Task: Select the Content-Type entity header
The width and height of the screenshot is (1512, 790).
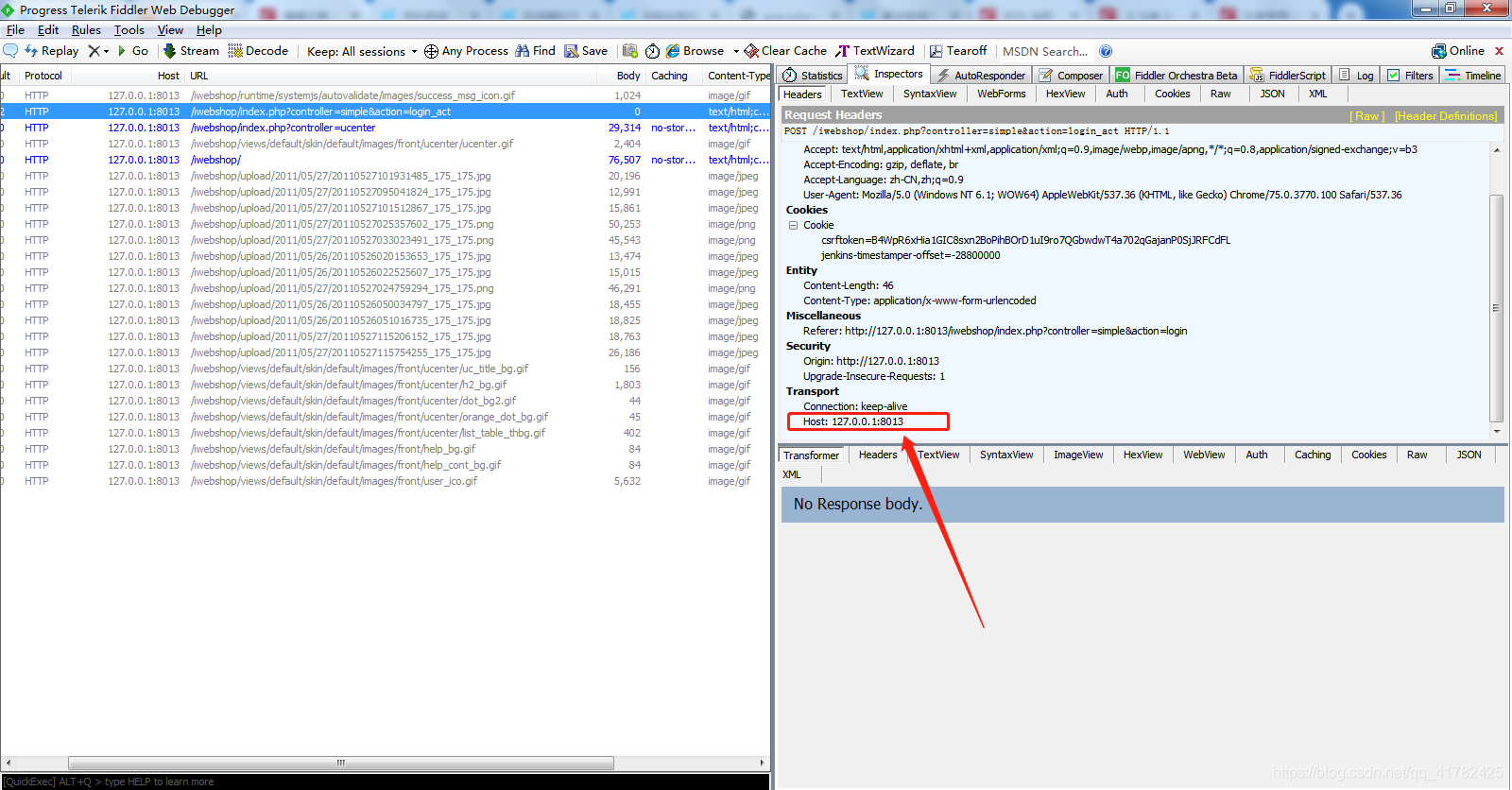Action: [919, 301]
